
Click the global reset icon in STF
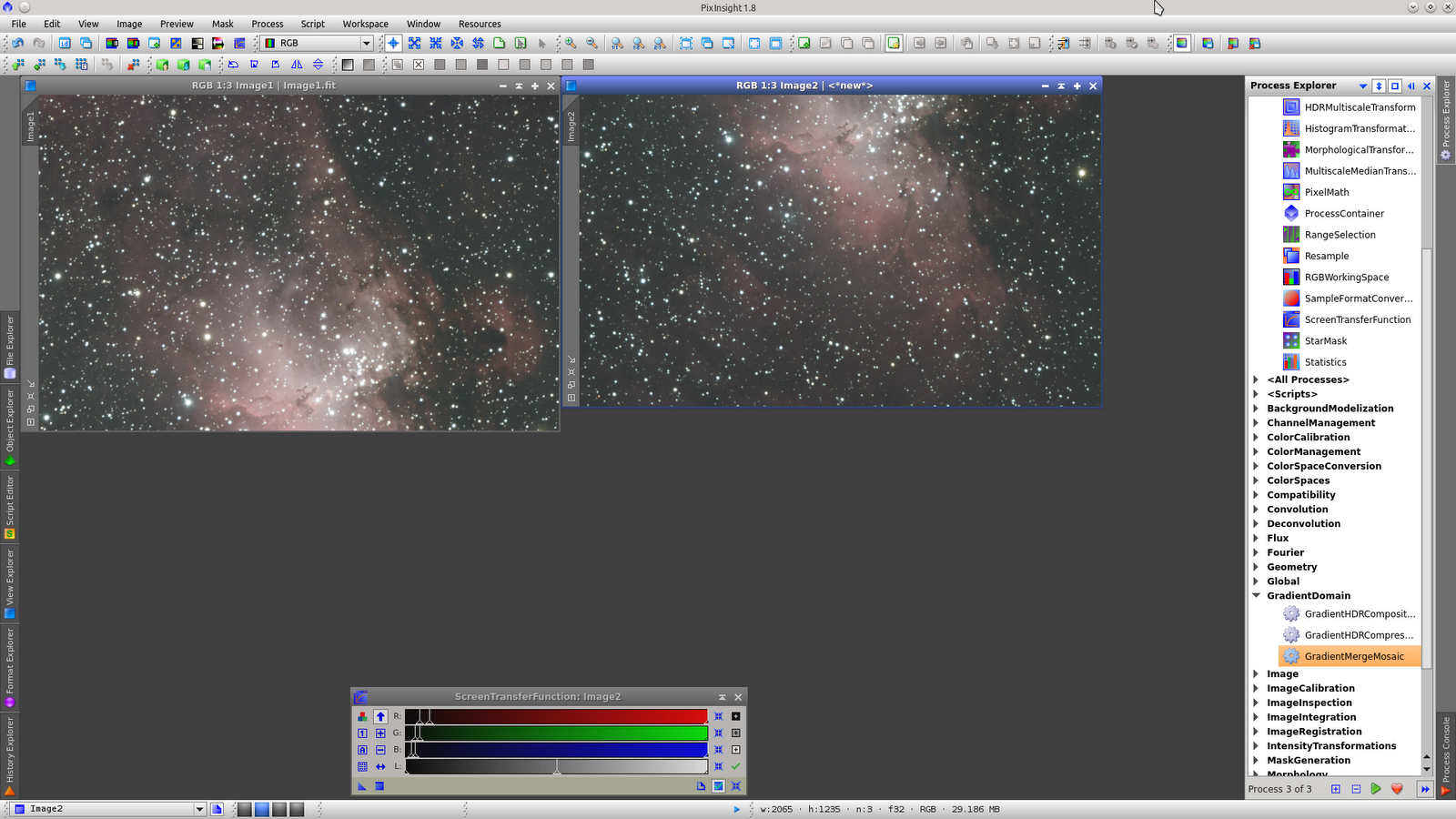click(736, 786)
